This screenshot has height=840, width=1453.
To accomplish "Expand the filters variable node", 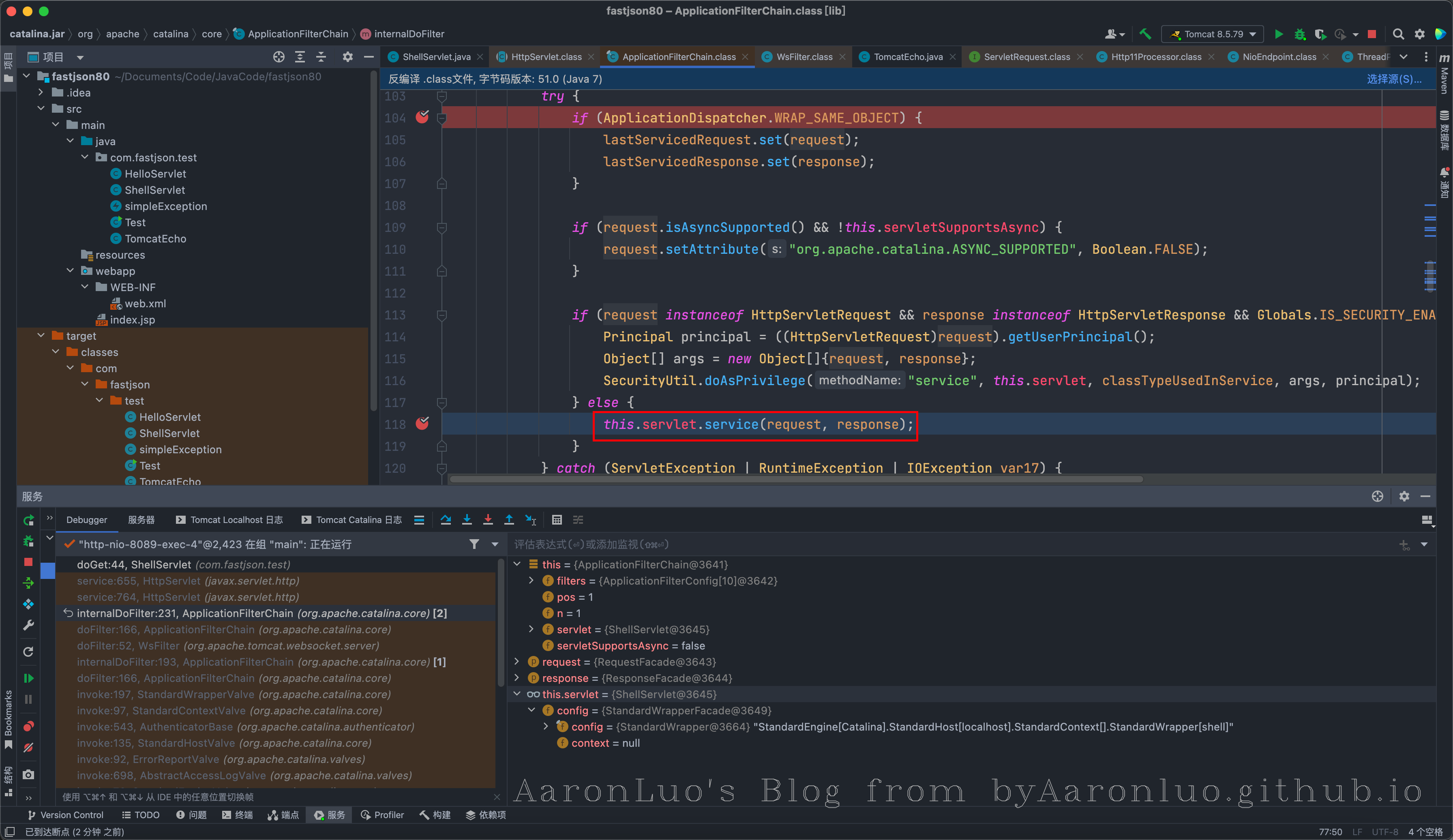I will pos(531,581).
